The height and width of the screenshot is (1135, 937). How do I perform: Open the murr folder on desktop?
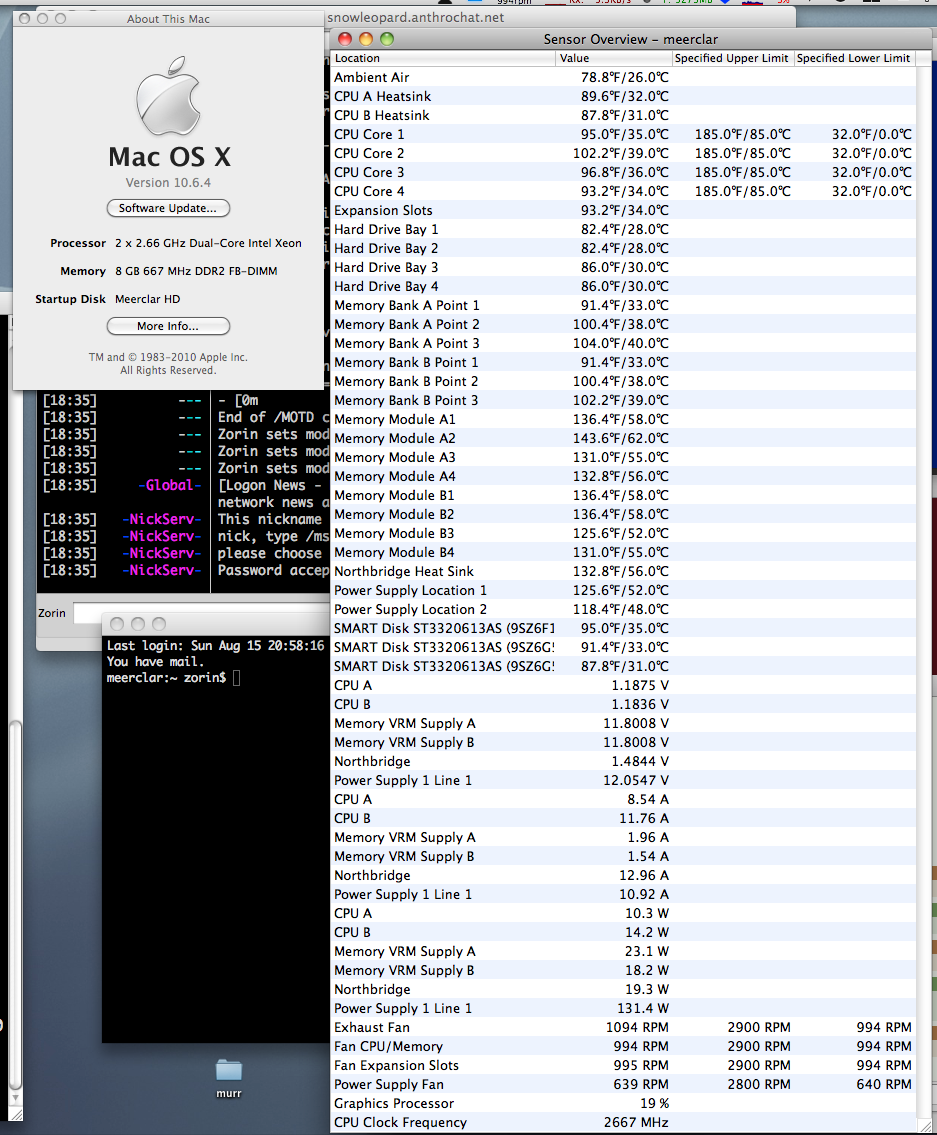pos(229,1077)
